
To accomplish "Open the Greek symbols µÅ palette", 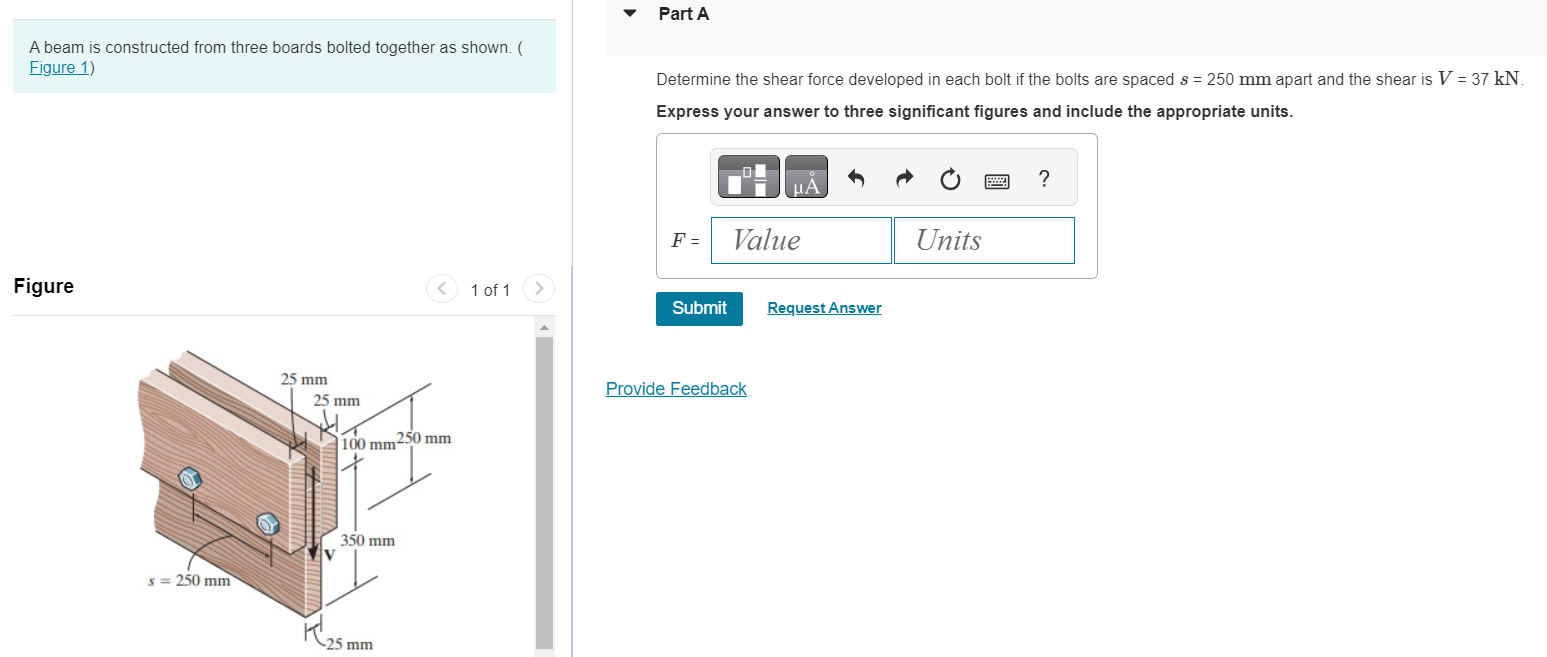I will click(x=806, y=177).
